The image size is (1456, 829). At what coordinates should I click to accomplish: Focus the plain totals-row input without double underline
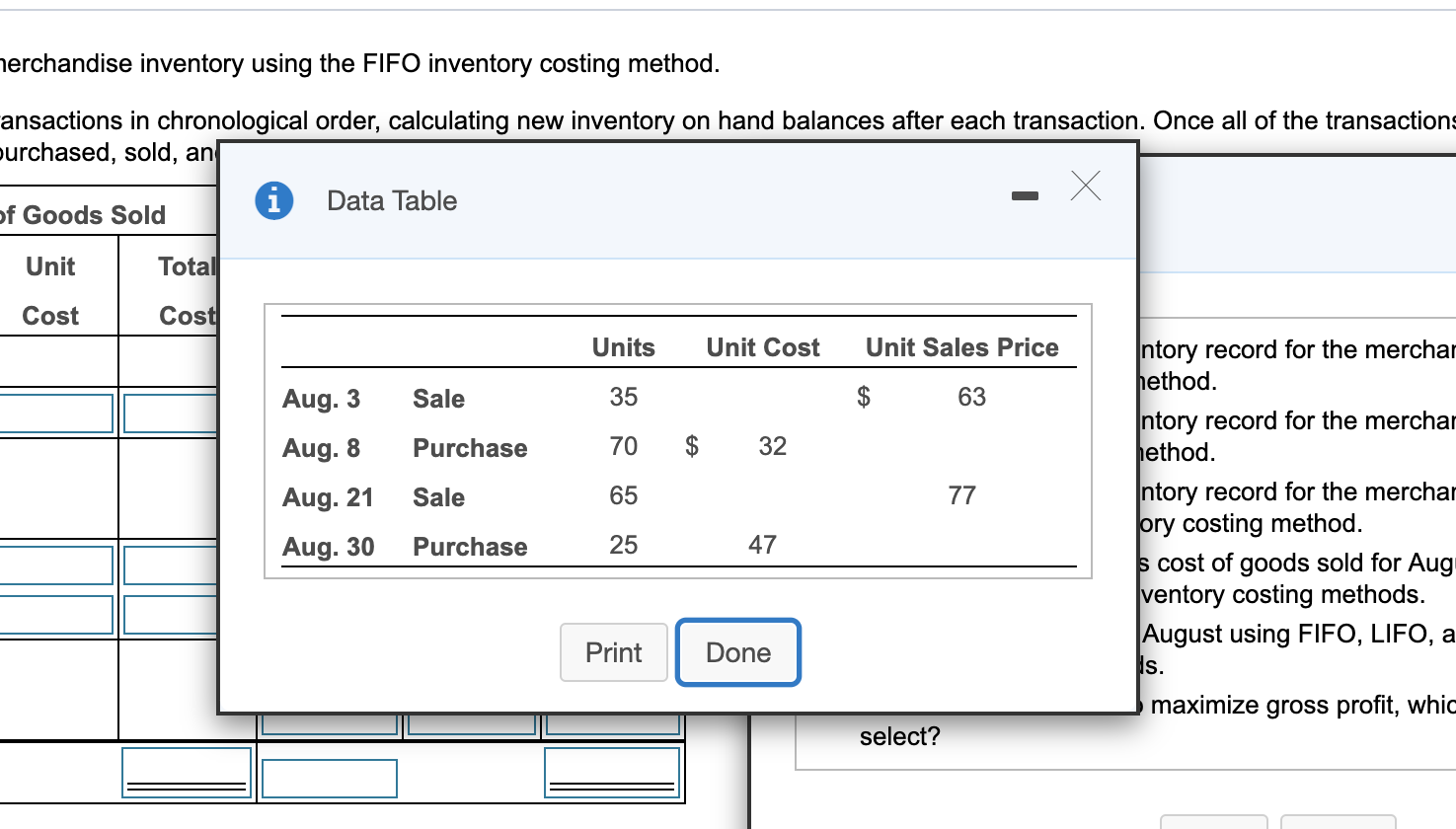[x=330, y=778]
